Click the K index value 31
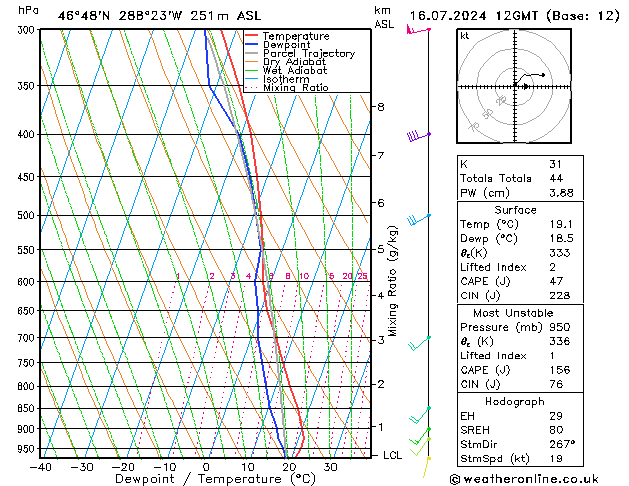Image resolution: width=629 pixels, height=486 pixels. tap(556, 164)
